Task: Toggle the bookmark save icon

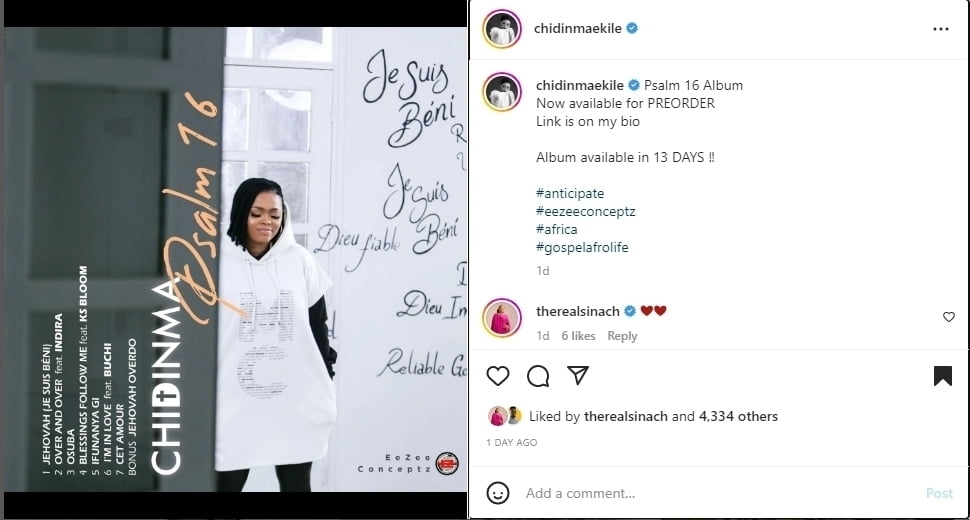Action: pyautogui.click(x=943, y=375)
